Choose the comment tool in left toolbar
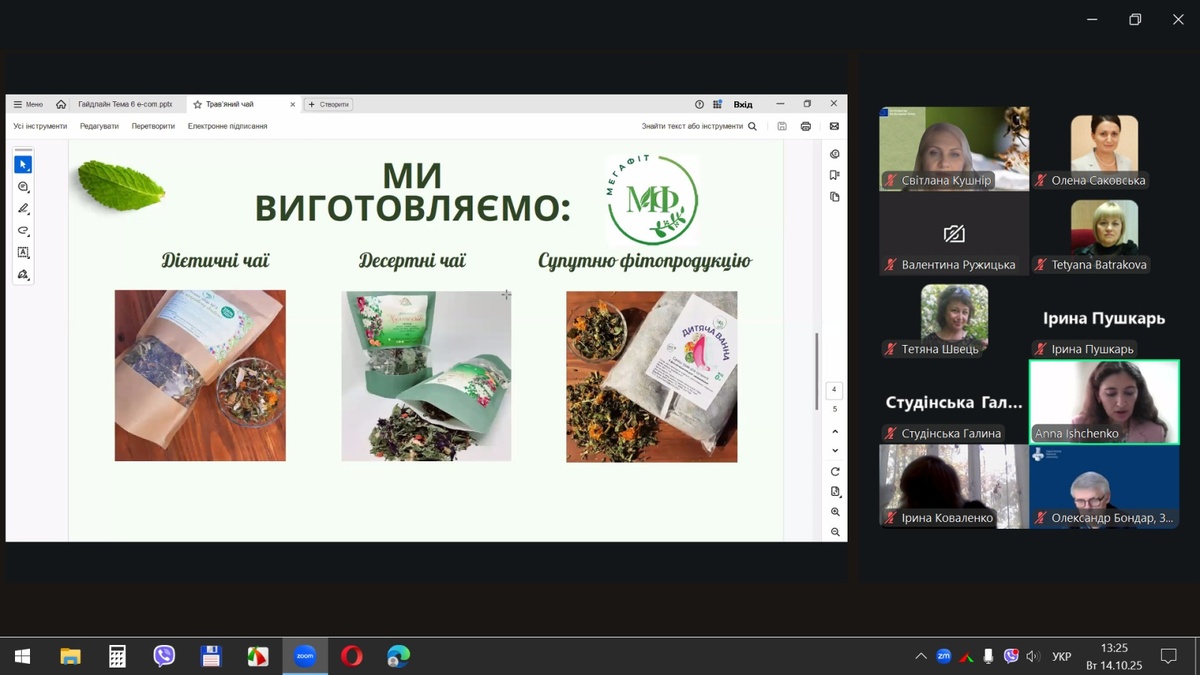Viewport: 1200px width, 675px height. (x=23, y=187)
